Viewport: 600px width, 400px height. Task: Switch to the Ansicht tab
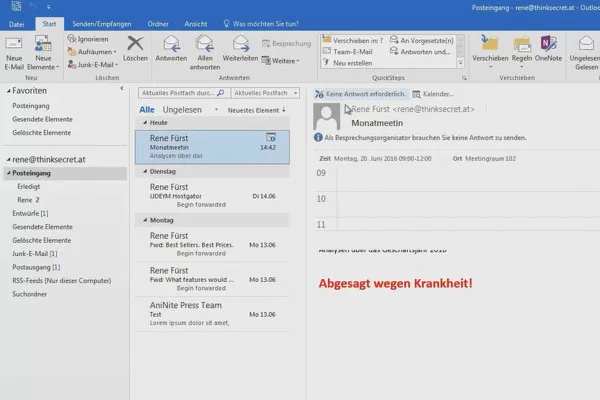[x=196, y=24]
